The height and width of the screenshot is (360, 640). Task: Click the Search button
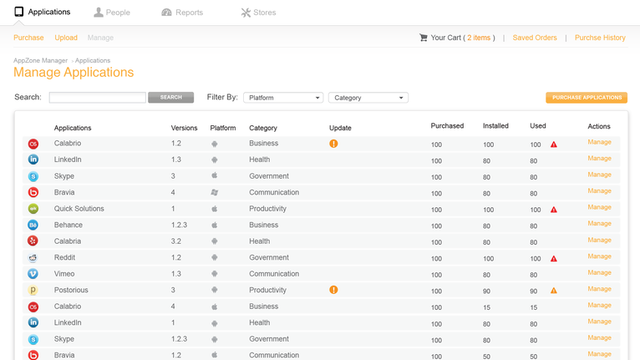coord(171,97)
